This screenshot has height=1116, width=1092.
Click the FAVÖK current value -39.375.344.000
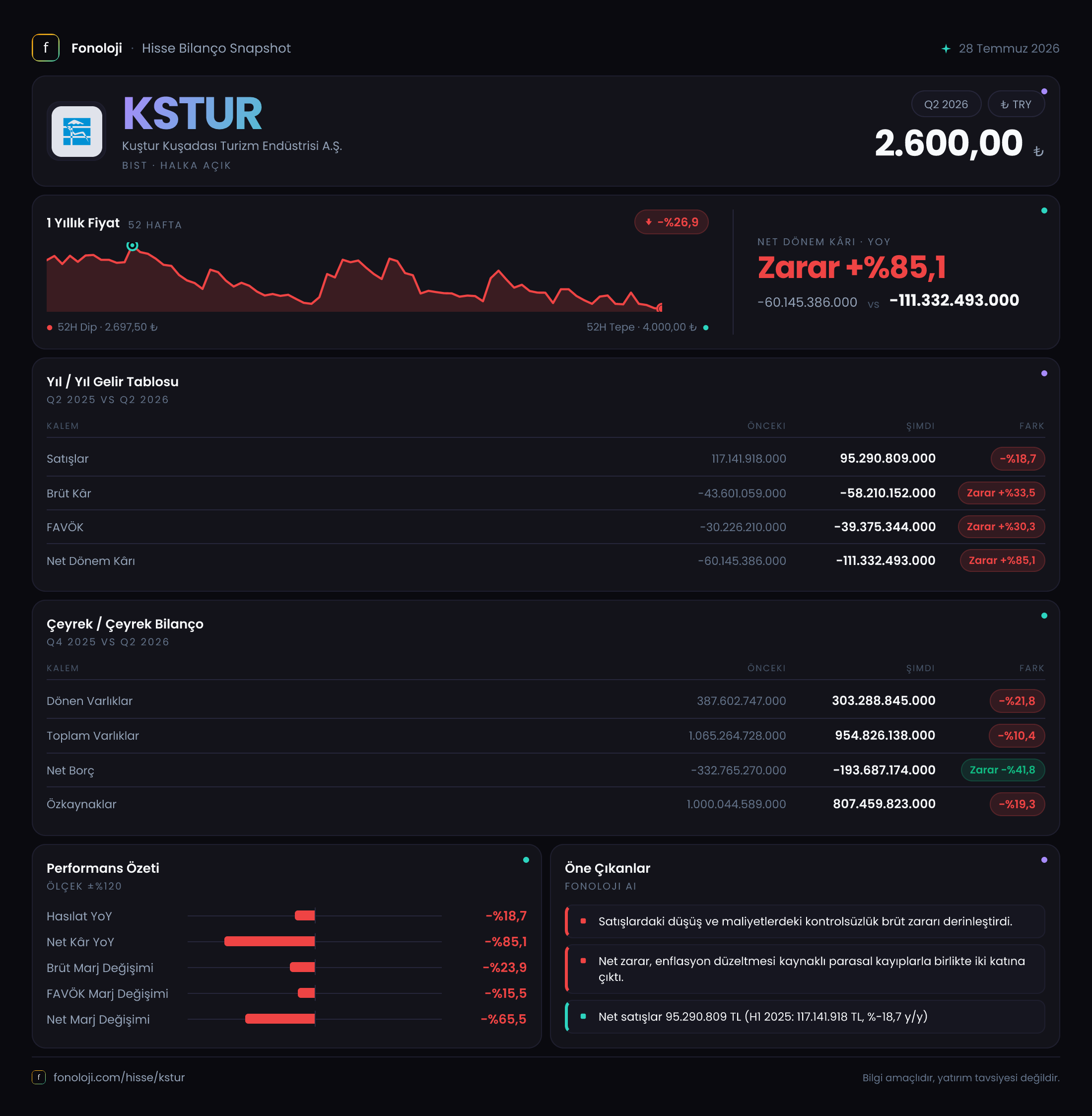coord(885,527)
